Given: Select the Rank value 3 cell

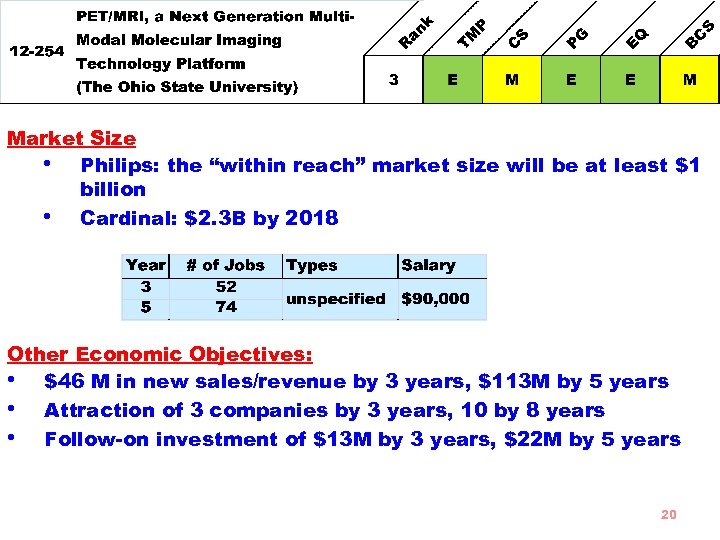Looking at the screenshot, I should (x=393, y=79).
